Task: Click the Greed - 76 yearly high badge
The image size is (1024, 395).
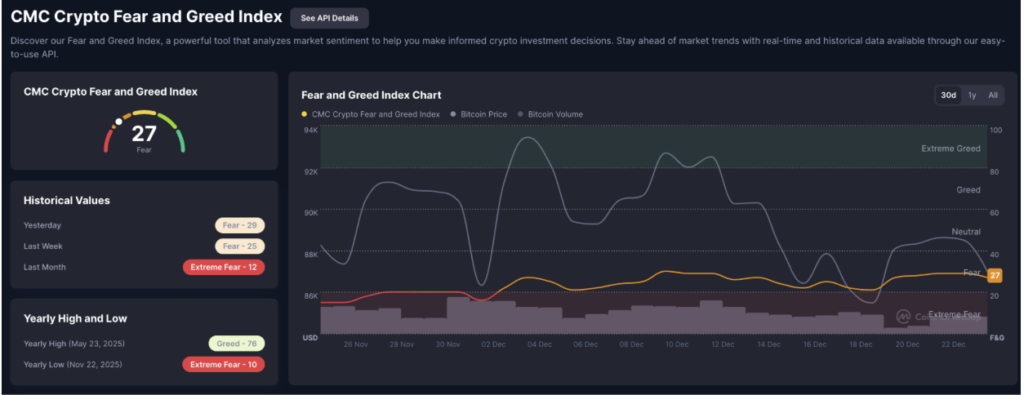Action: pyautogui.click(x=236, y=343)
